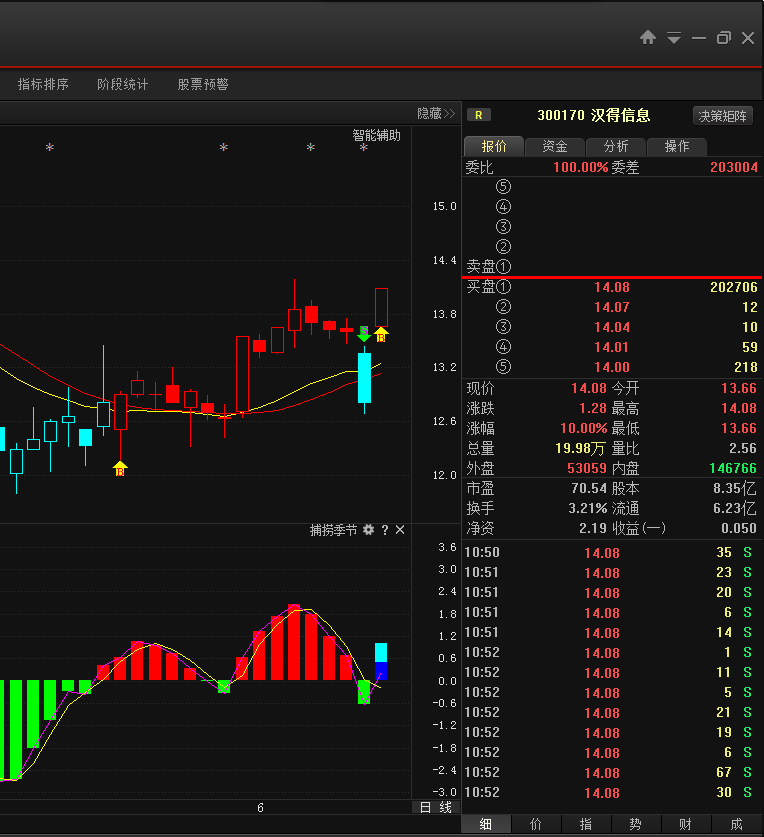Click the 日线 period selector
Screen dimensions: 764x837
coord(436,807)
